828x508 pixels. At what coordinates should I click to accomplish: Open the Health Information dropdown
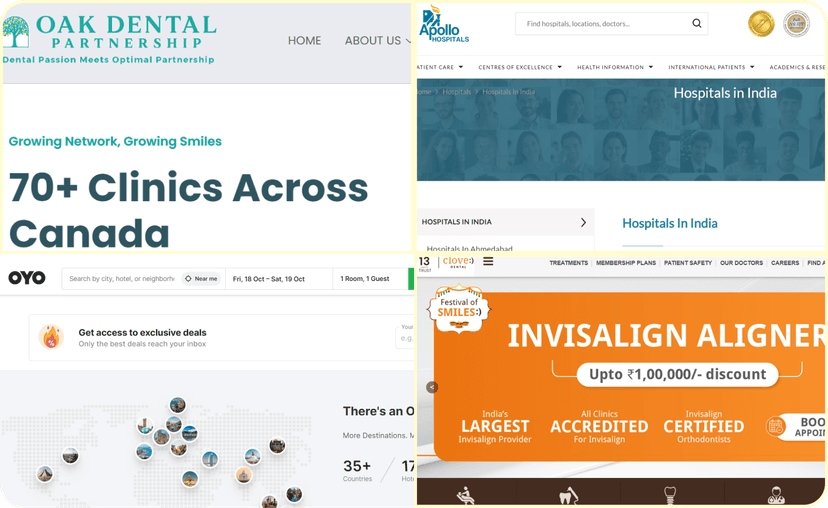coord(614,67)
